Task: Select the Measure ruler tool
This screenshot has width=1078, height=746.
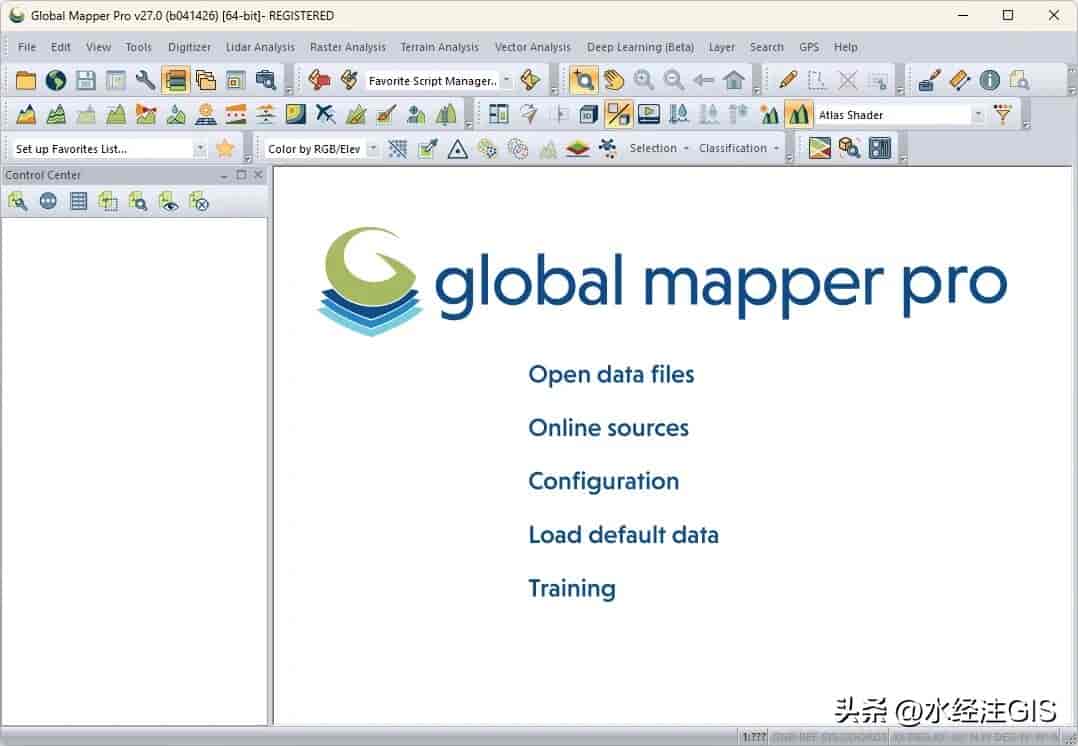Action: (x=959, y=80)
